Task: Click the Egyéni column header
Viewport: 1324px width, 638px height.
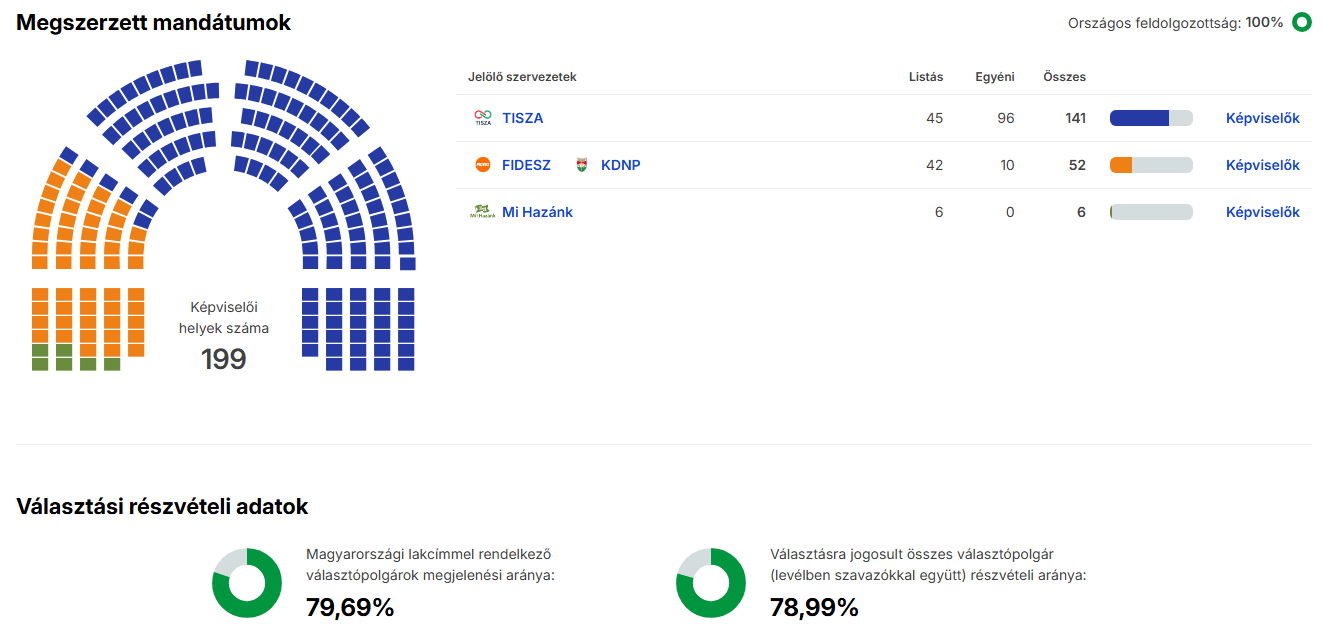Action: 995,77
